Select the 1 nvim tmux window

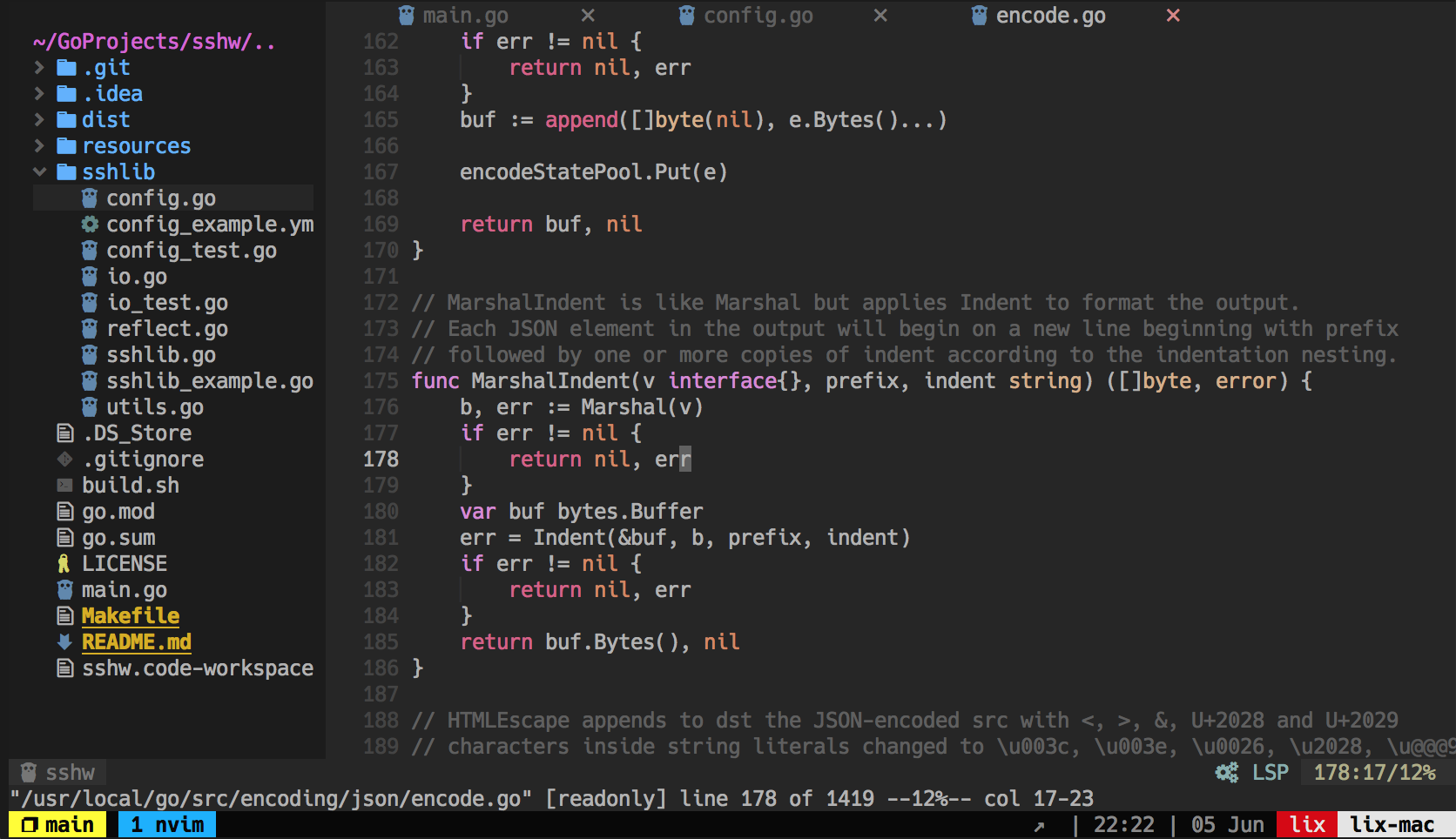pyautogui.click(x=167, y=825)
